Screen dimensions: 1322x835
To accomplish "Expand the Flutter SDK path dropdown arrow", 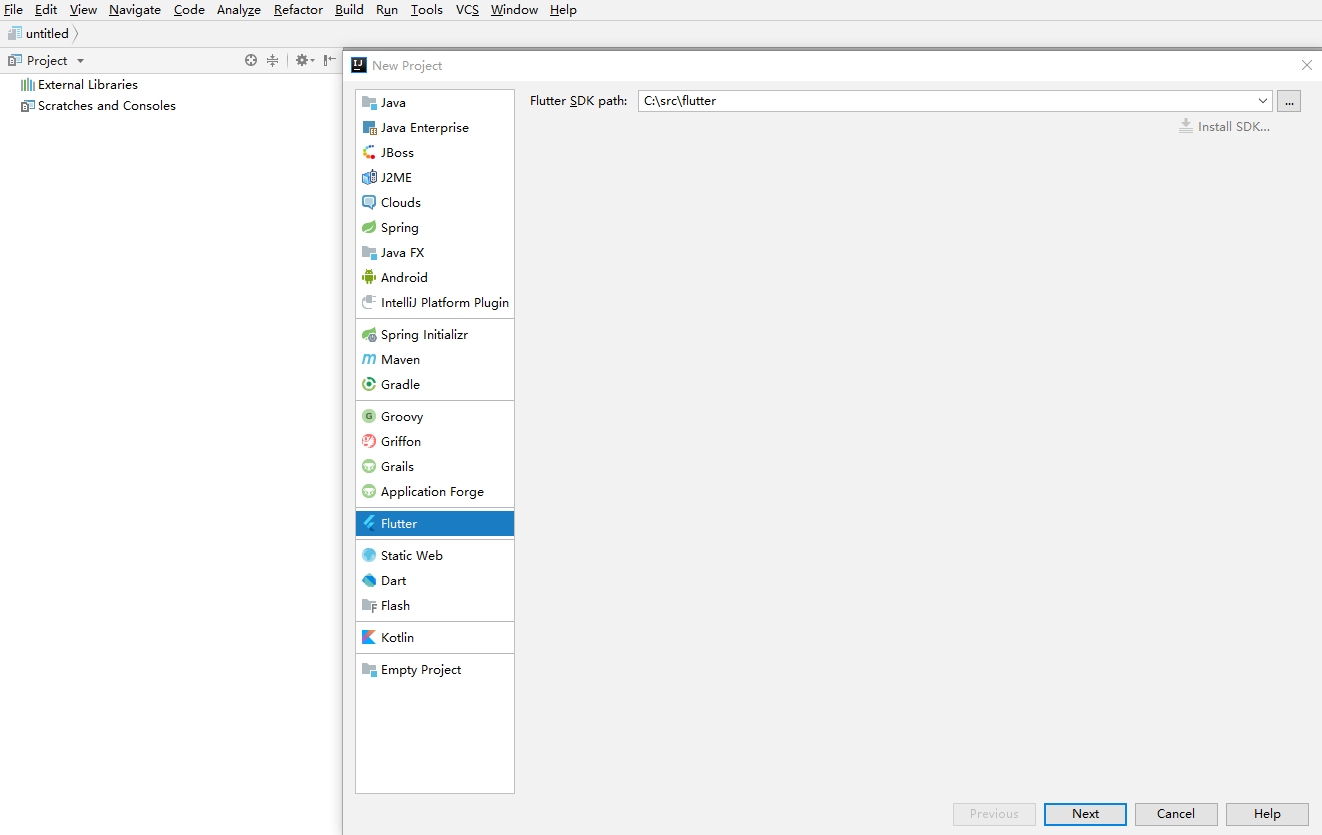I will (x=1263, y=101).
